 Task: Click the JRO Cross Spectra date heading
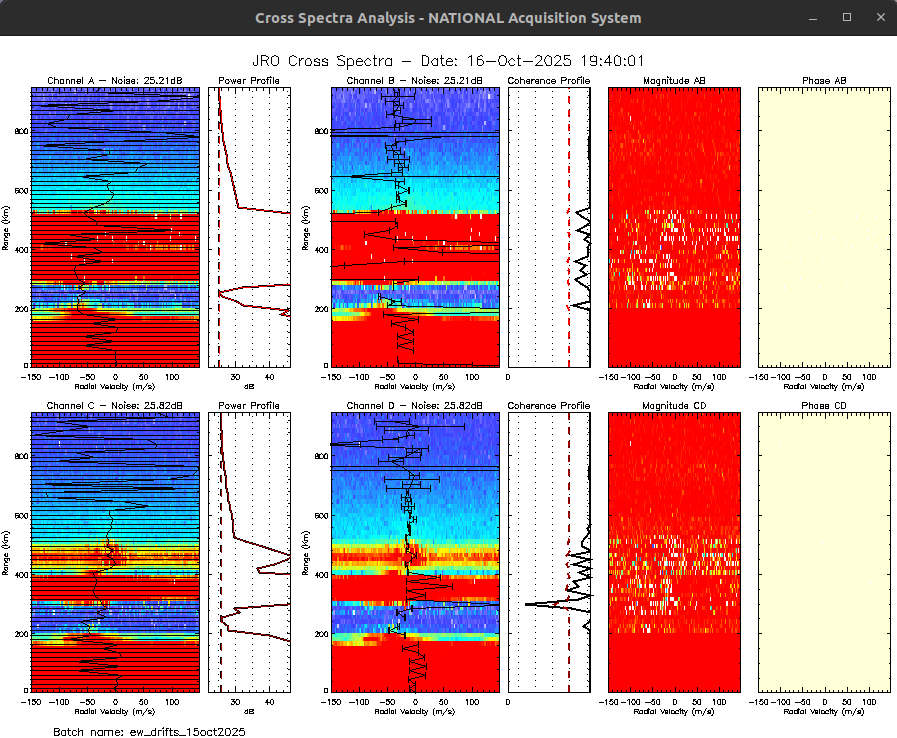[x=448, y=61]
